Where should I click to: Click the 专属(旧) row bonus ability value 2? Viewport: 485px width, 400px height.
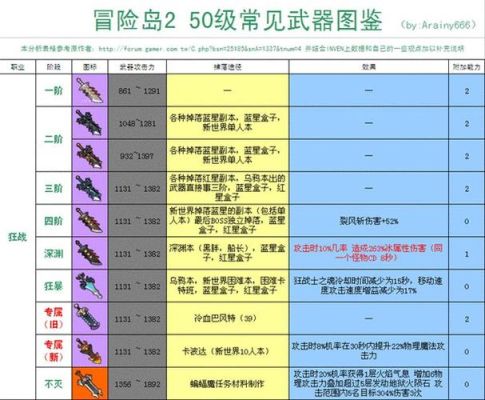click(x=467, y=319)
